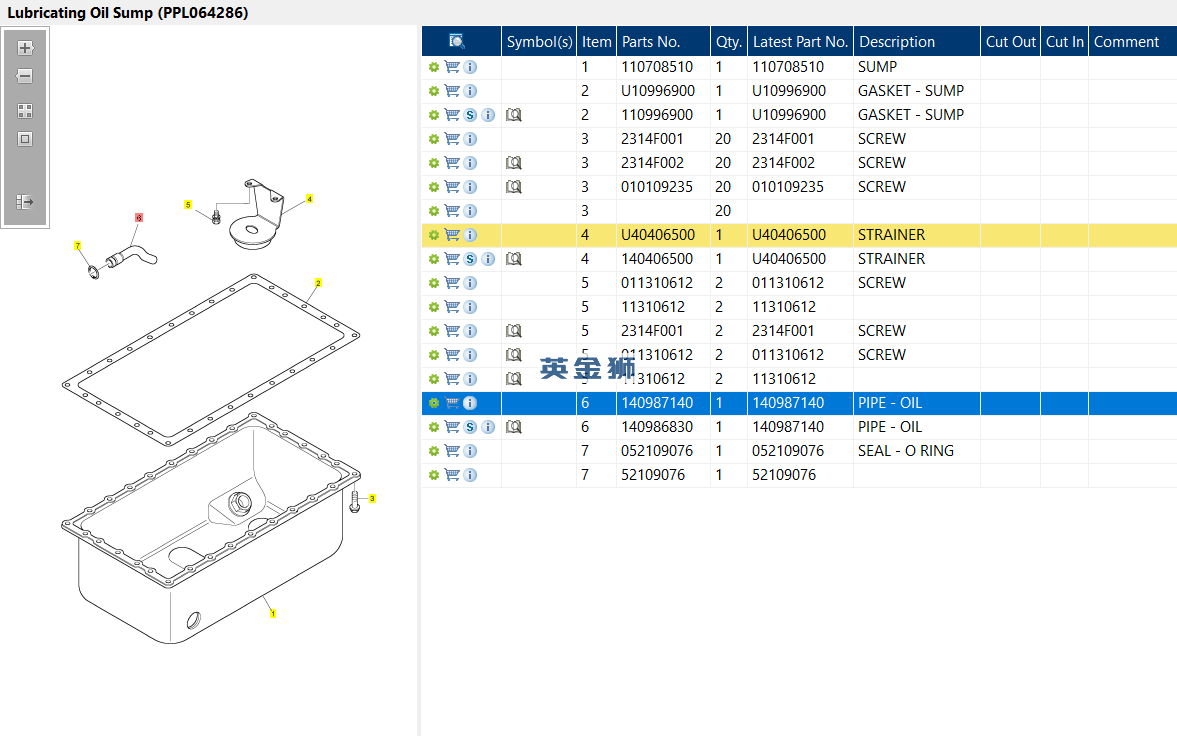Show info for part 52109076 in last row
The height and width of the screenshot is (736, 1177).
[x=470, y=475]
